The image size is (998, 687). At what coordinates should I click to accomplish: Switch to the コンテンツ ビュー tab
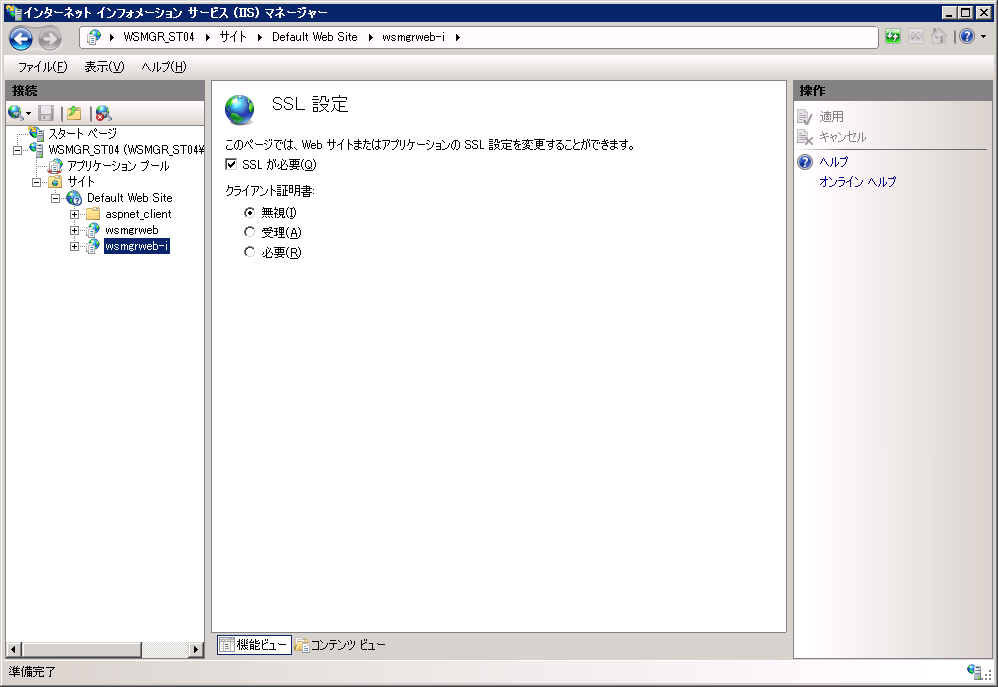[341, 645]
